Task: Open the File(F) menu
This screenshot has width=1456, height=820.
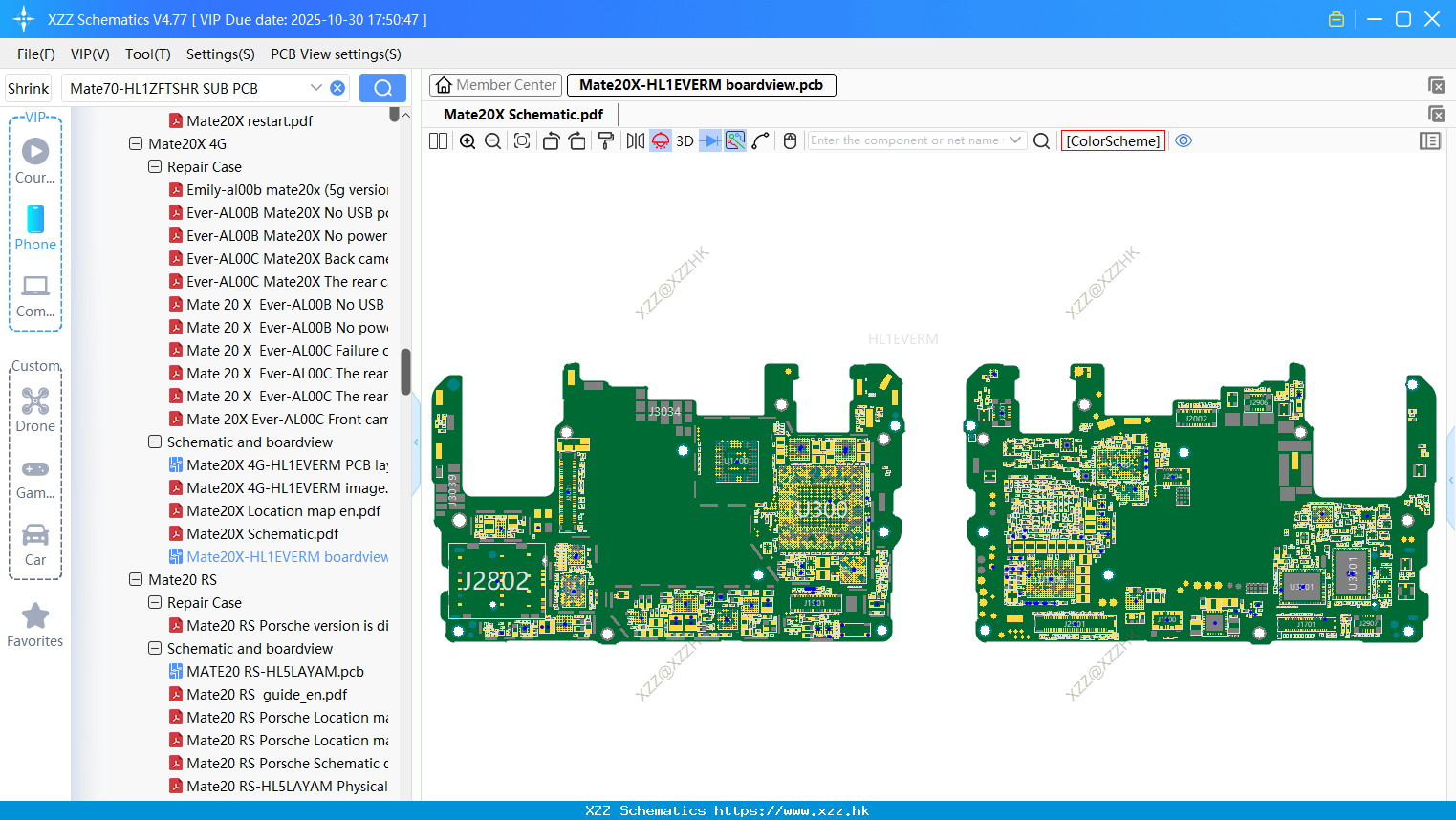Action: click(36, 54)
